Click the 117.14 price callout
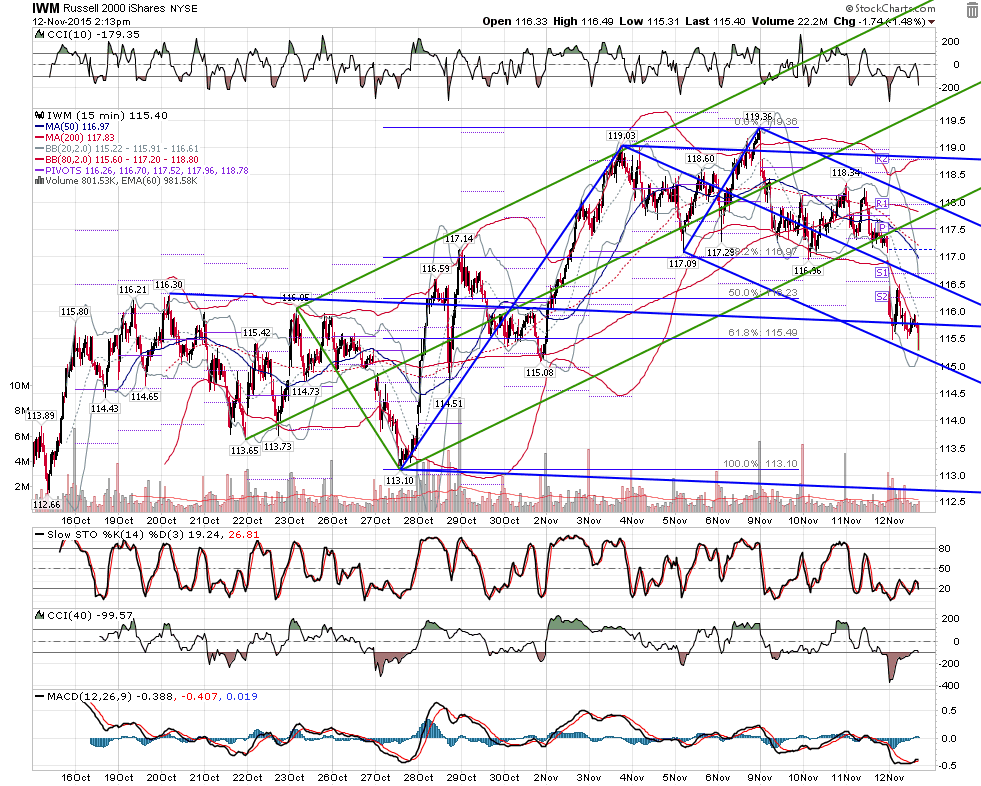This screenshot has height=786, width=981. (459, 238)
